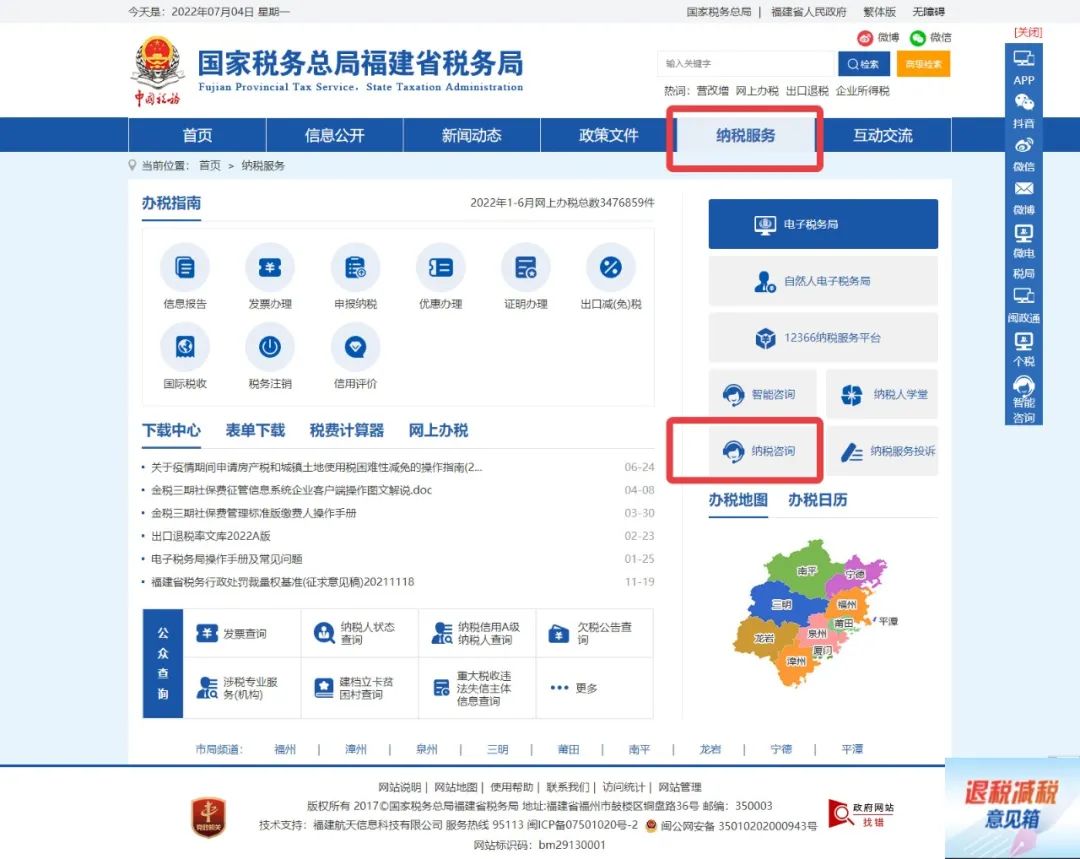This screenshot has width=1080, height=859.
Task: Open the 纳税服务投诉 button
Action: pyautogui.click(x=882, y=451)
